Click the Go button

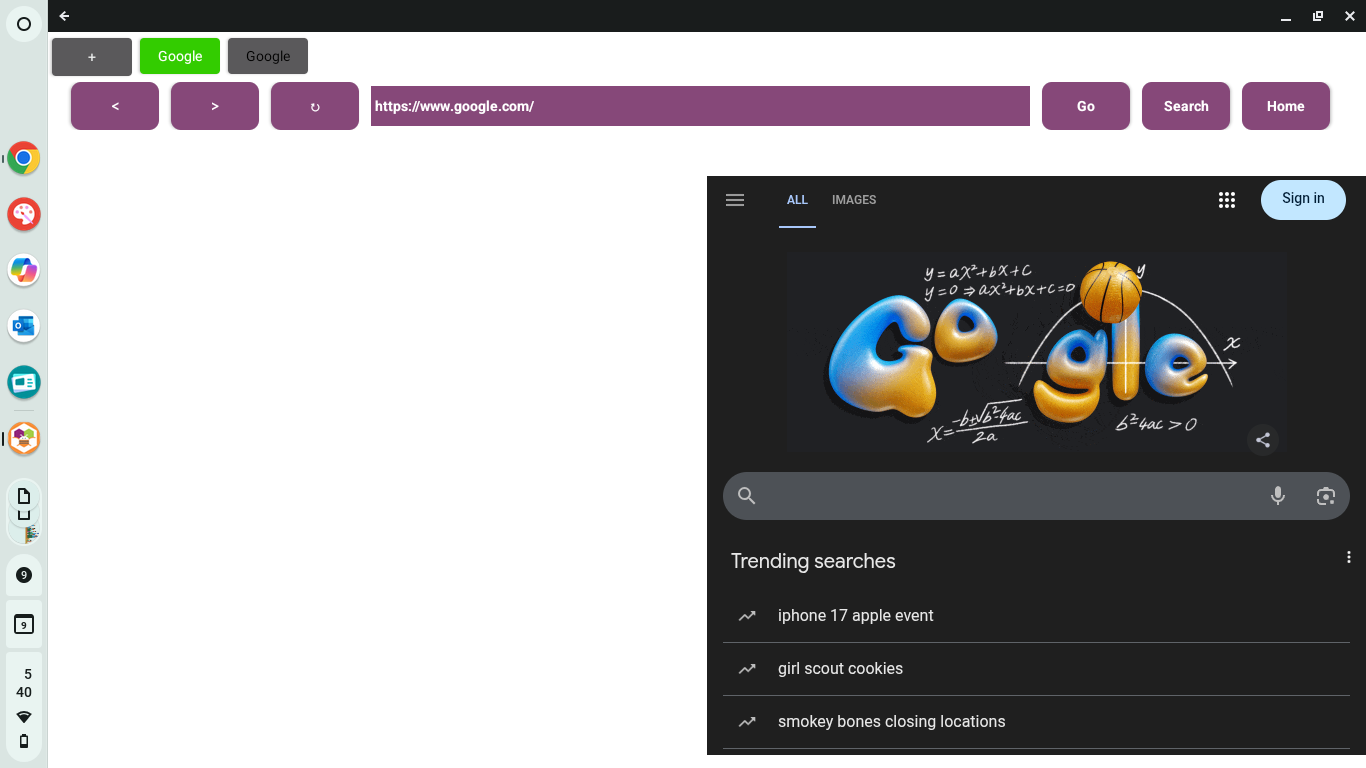click(1086, 106)
